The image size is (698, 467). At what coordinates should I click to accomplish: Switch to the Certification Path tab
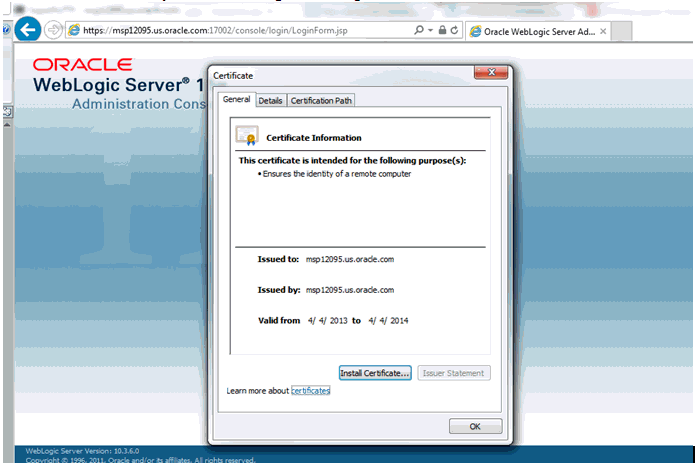point(321,101)
